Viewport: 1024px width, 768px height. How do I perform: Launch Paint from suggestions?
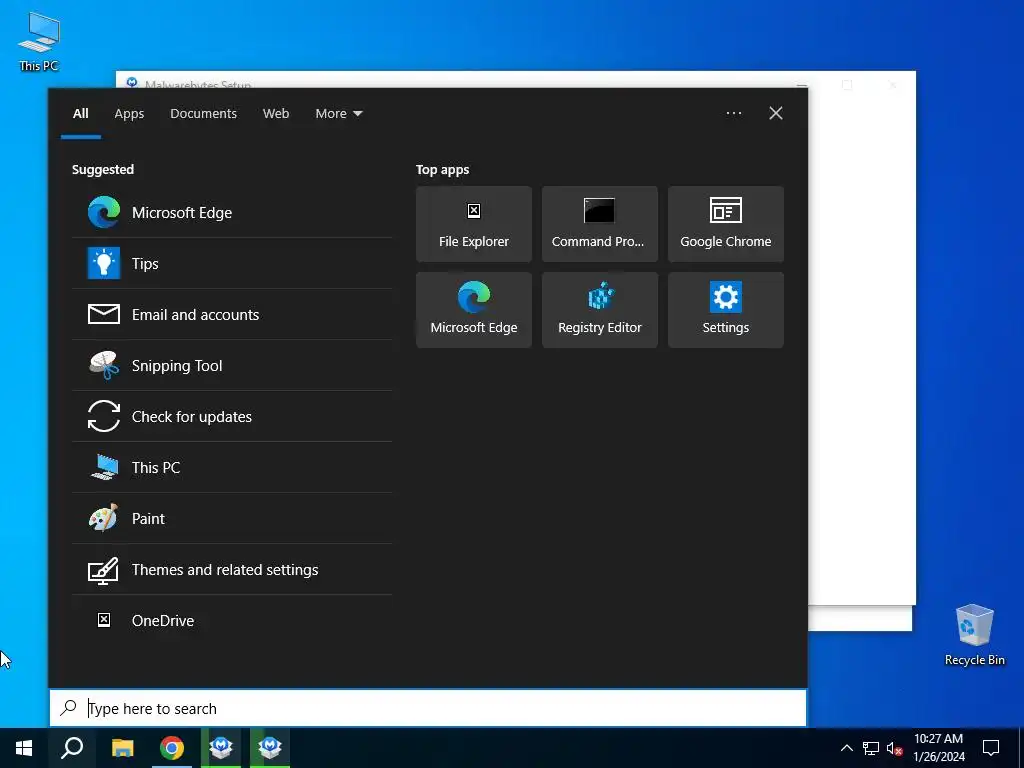pyautogui.click(x=232, y=518)
